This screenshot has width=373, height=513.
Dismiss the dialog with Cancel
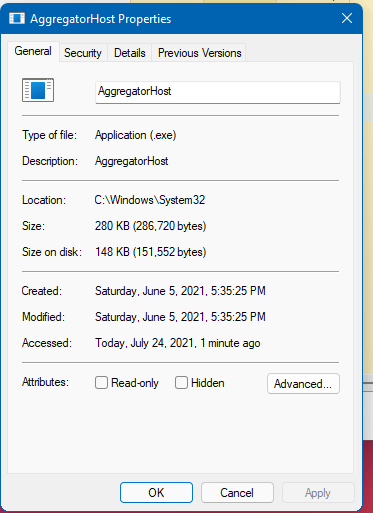pyautogui.click(x=237, y=492)
